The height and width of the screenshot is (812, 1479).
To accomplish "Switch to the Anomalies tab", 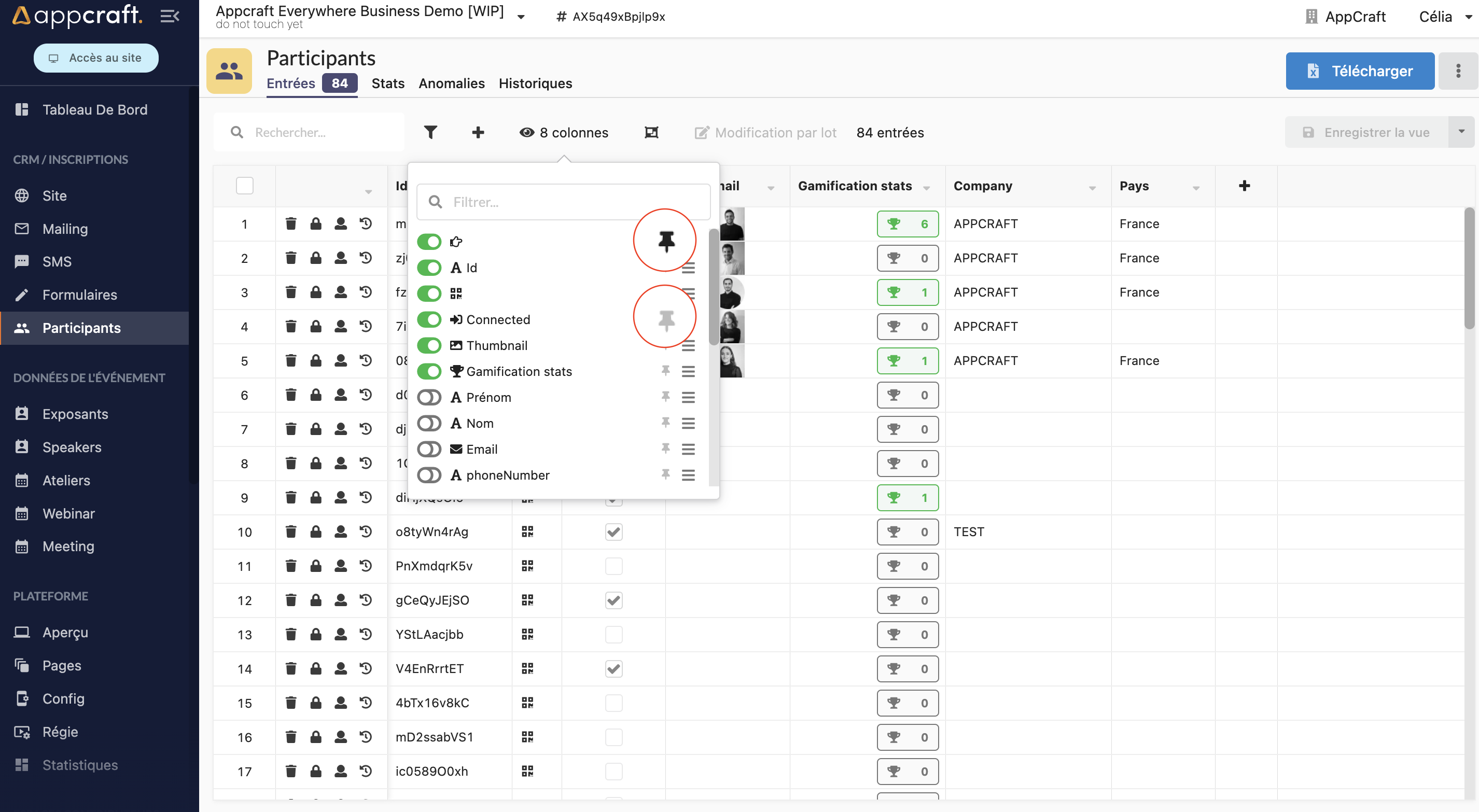I will click(451, 83).
